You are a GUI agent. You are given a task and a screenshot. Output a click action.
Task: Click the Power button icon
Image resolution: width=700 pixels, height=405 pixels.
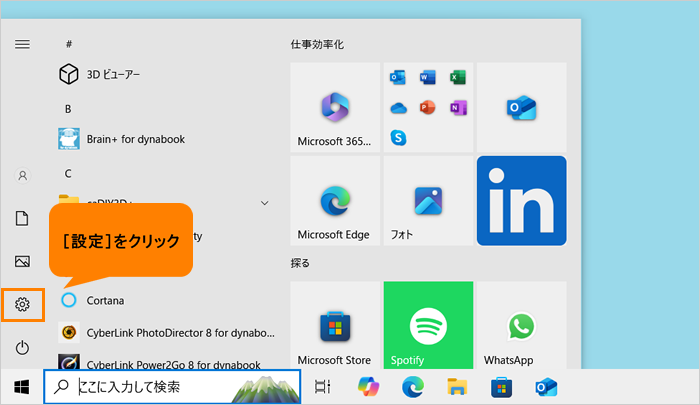(22, 347)
